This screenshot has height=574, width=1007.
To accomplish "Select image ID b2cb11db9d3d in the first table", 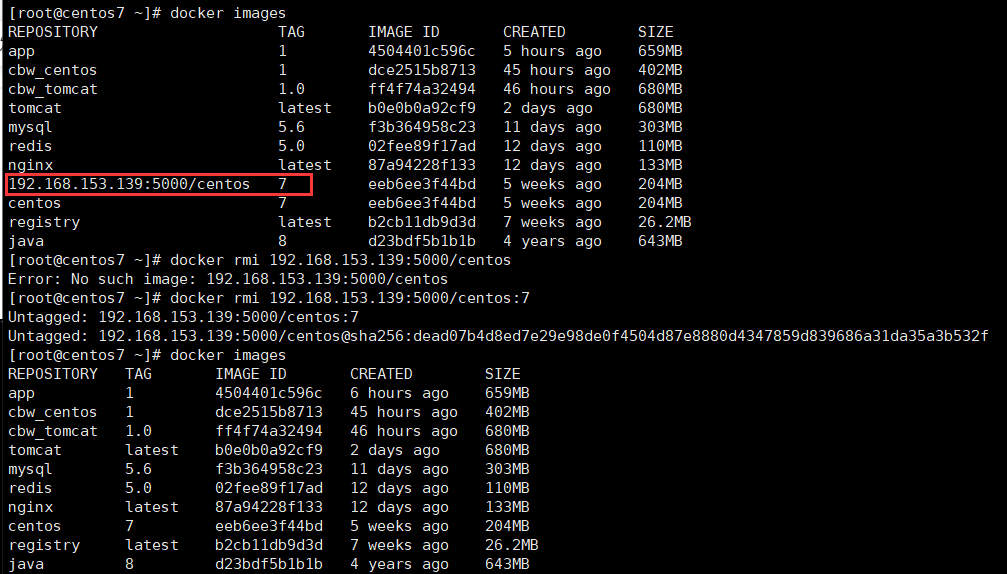I will pos(422,222).
